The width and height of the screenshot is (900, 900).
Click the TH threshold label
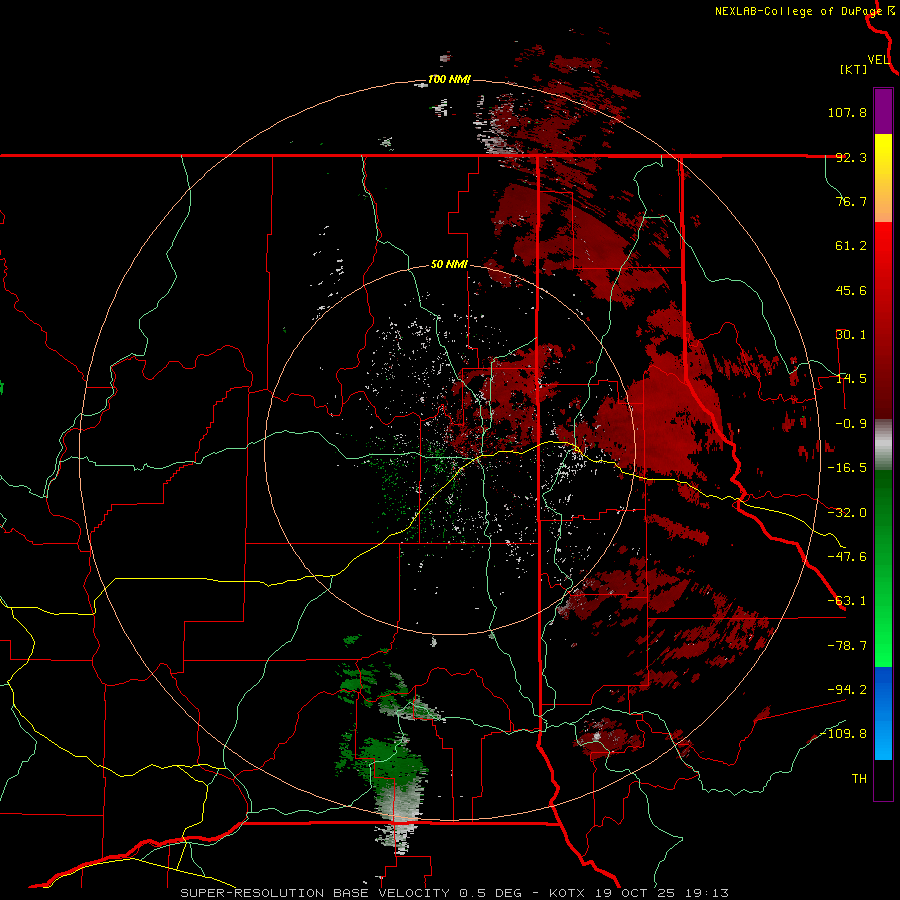click(859, 779)
